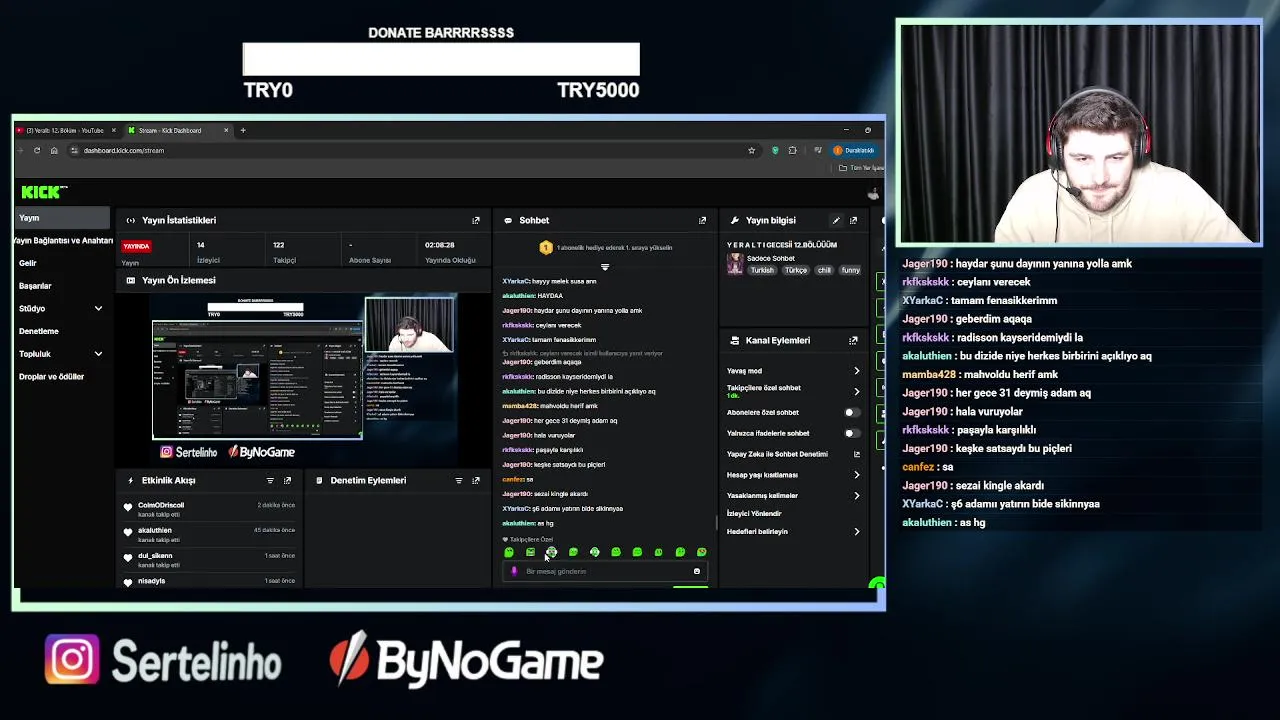1280x720 pixels.
Task: Click the green shield extension icon
Action: [x=775, y=150]
